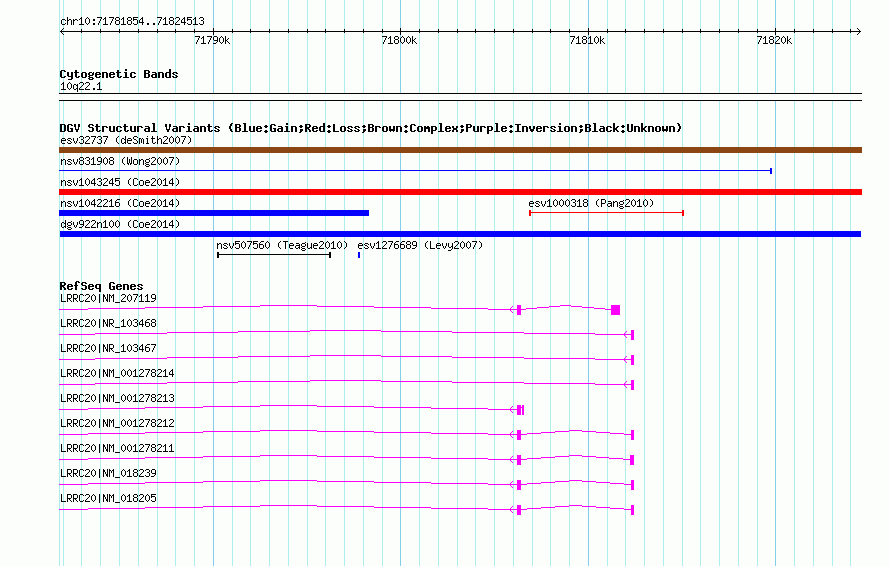Screen dimensions: 890x566
Task: Open the LRRC20|NM_207119 transcript label
Action: pyautogui.click(x=108, y=298)
